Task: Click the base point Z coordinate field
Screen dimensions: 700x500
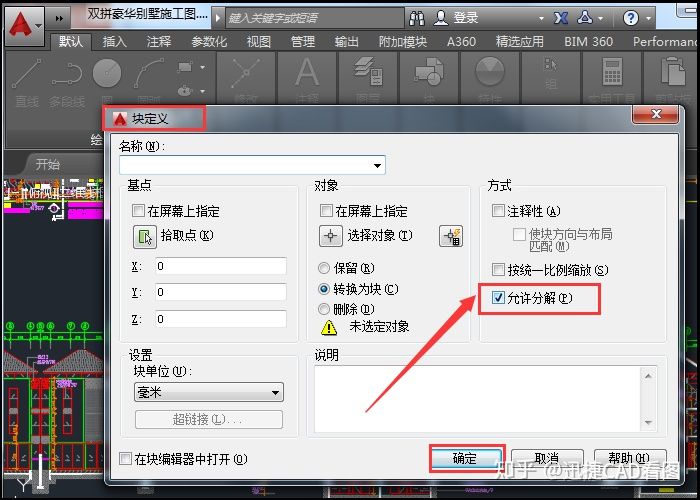Action: 221,319
